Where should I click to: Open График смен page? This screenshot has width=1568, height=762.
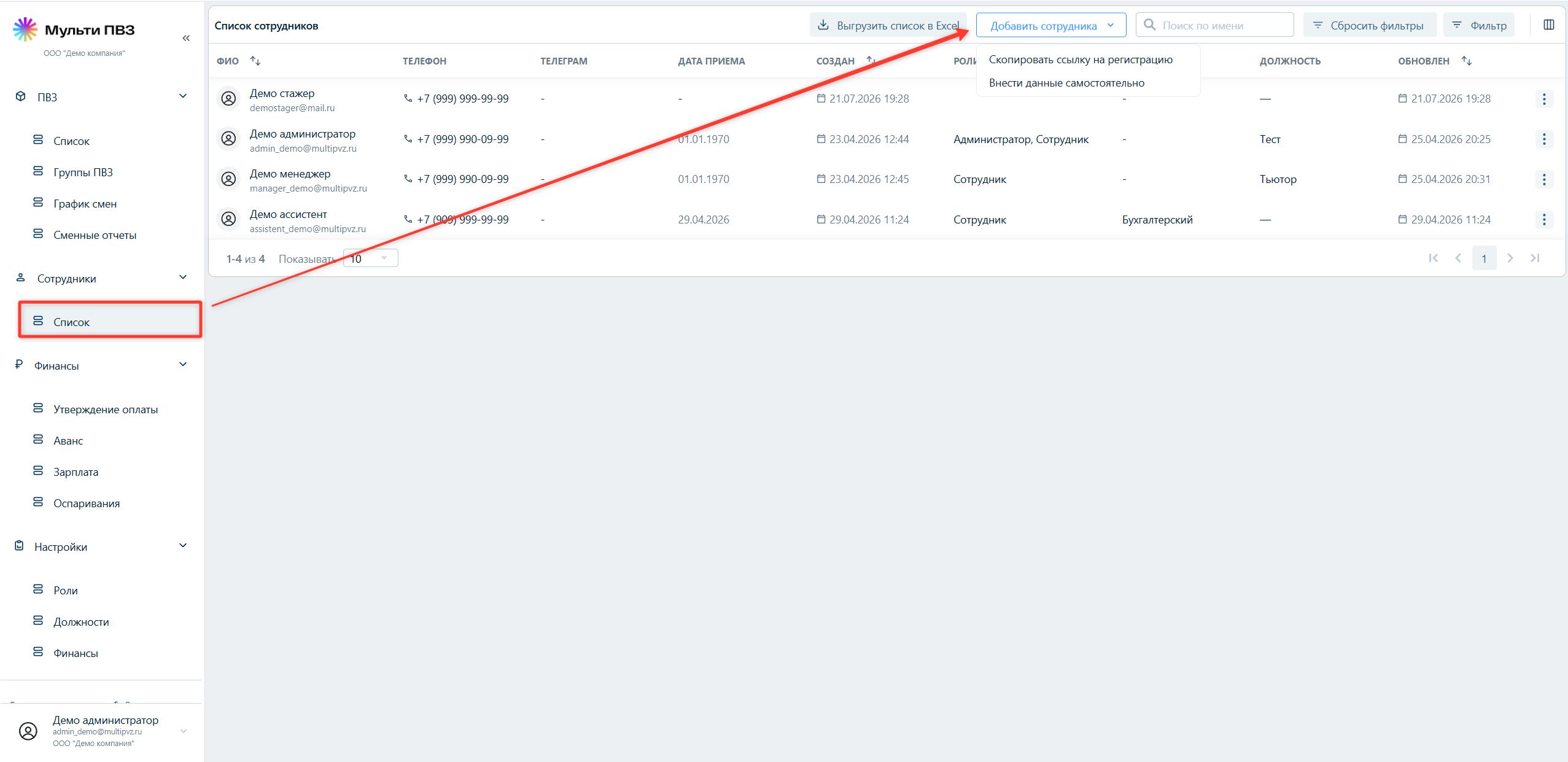(x=85, y=204)
